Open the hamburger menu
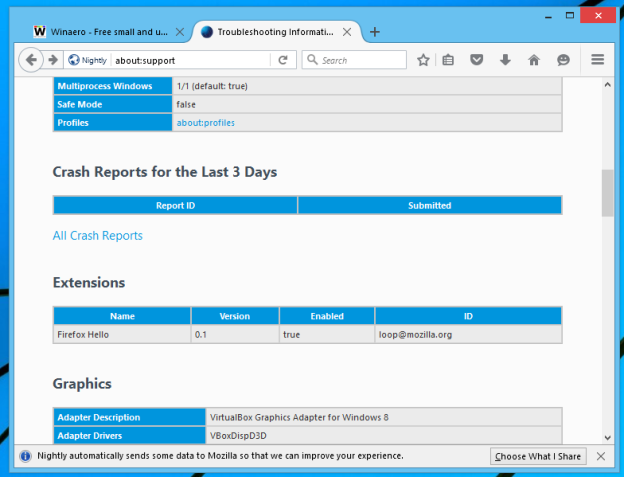The image size is (624, 477). [x=598, y=60]
